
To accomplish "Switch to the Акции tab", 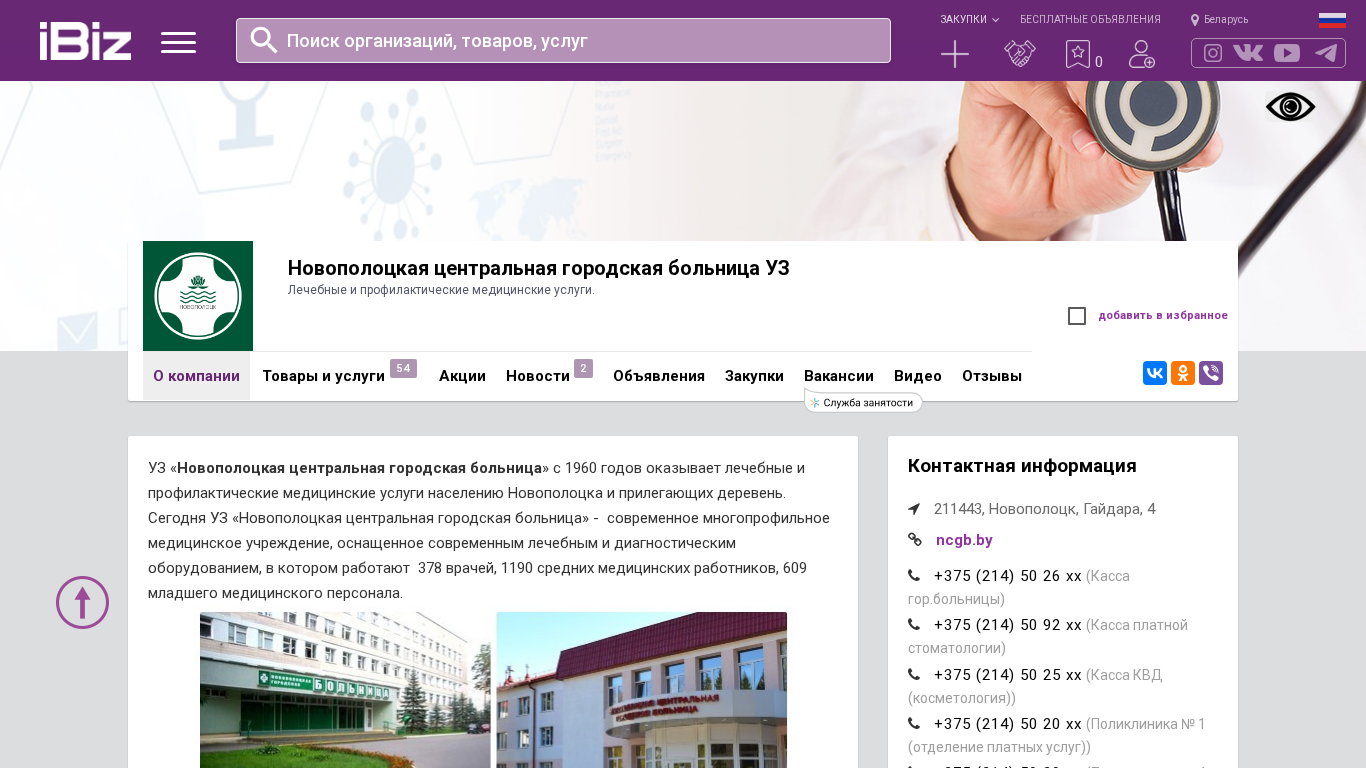I will (x=462, y=376).
